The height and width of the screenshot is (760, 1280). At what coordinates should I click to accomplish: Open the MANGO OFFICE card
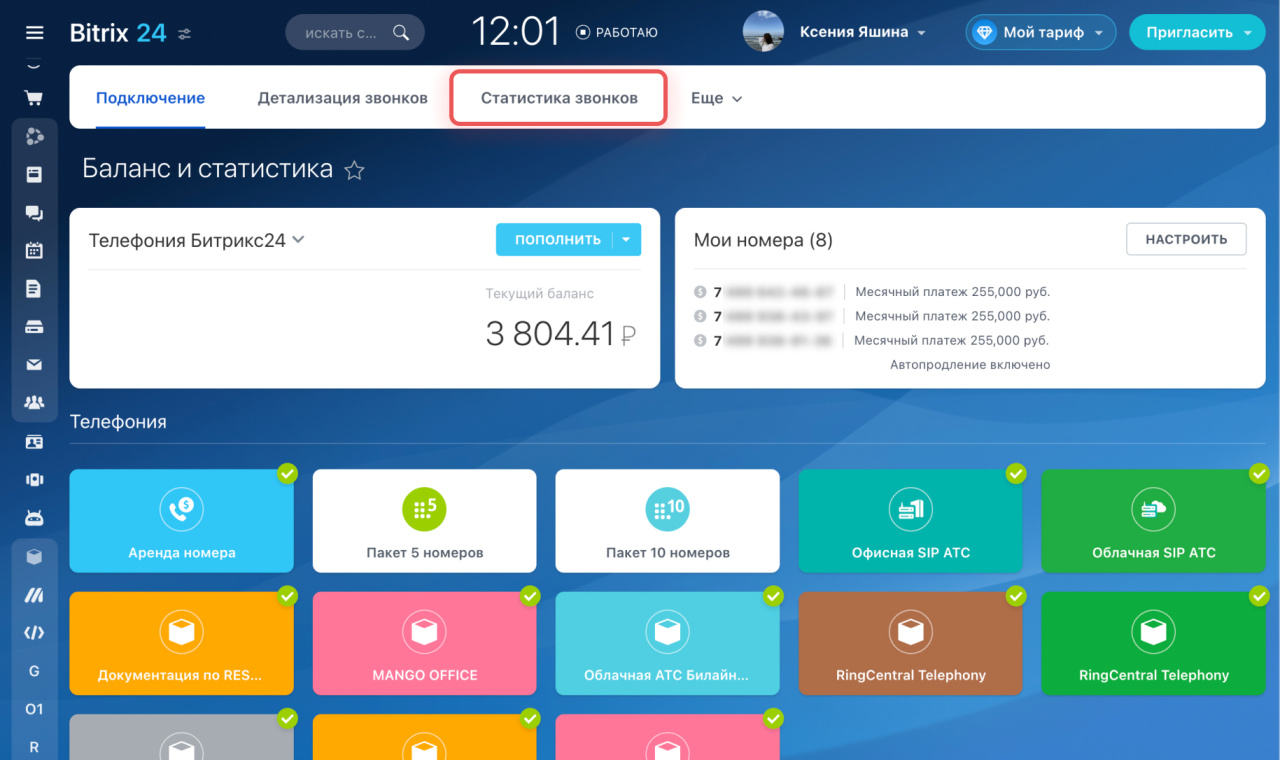[424, 643]
